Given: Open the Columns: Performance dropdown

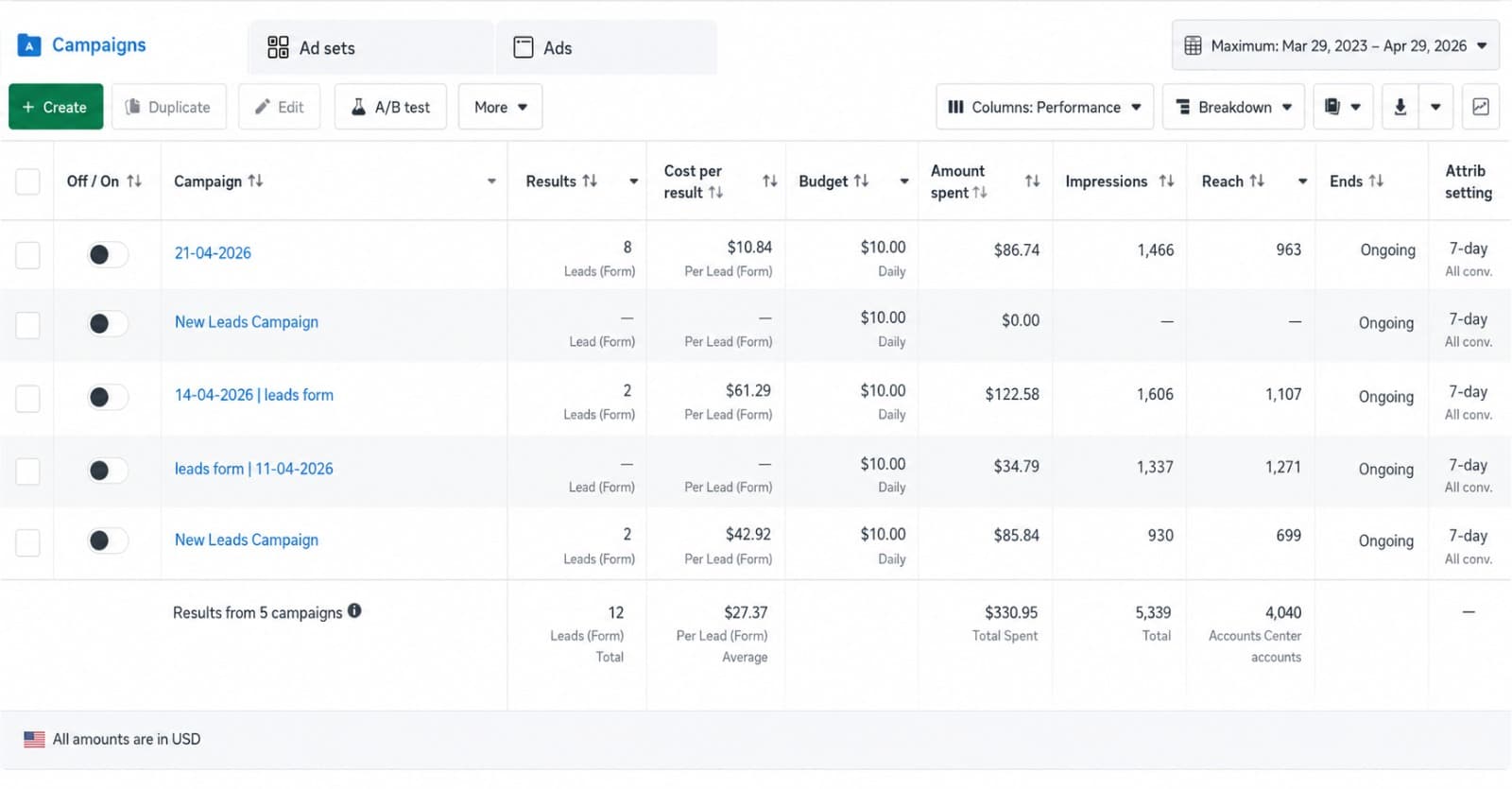Looking at the screenshot, I should click(1044, 107).
